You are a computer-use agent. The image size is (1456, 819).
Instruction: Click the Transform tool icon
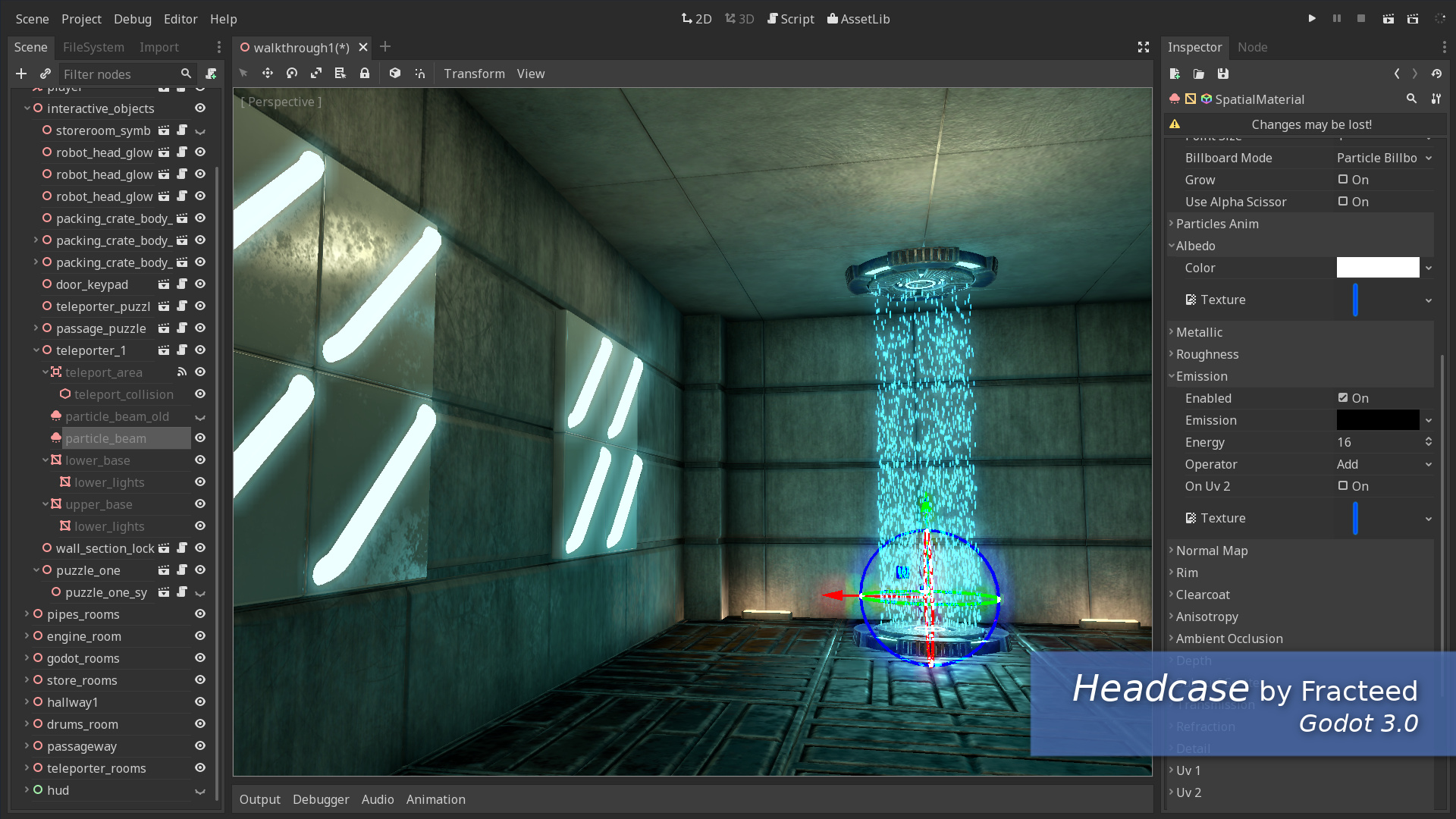473,73
